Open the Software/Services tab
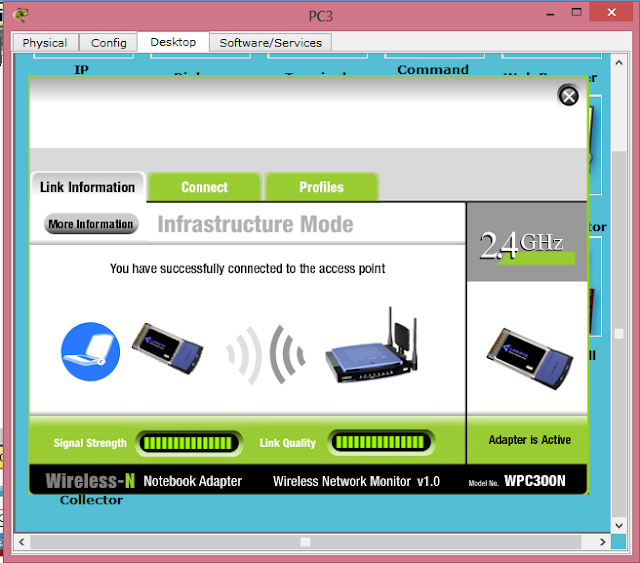Viewport: 640px width, 563px height. (x=270, y=43)
